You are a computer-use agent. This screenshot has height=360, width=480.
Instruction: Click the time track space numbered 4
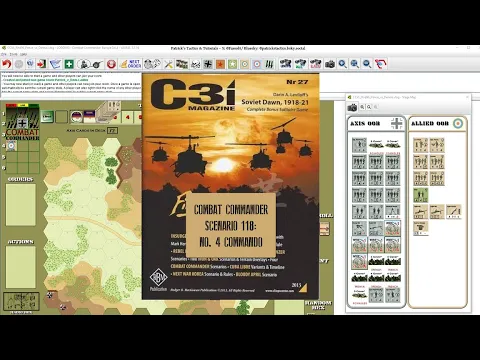click(x=127, y=117)
